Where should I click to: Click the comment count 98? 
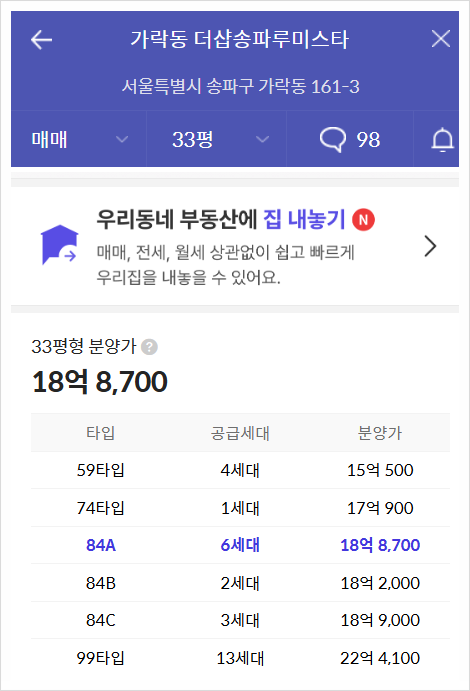coord(368,140)
